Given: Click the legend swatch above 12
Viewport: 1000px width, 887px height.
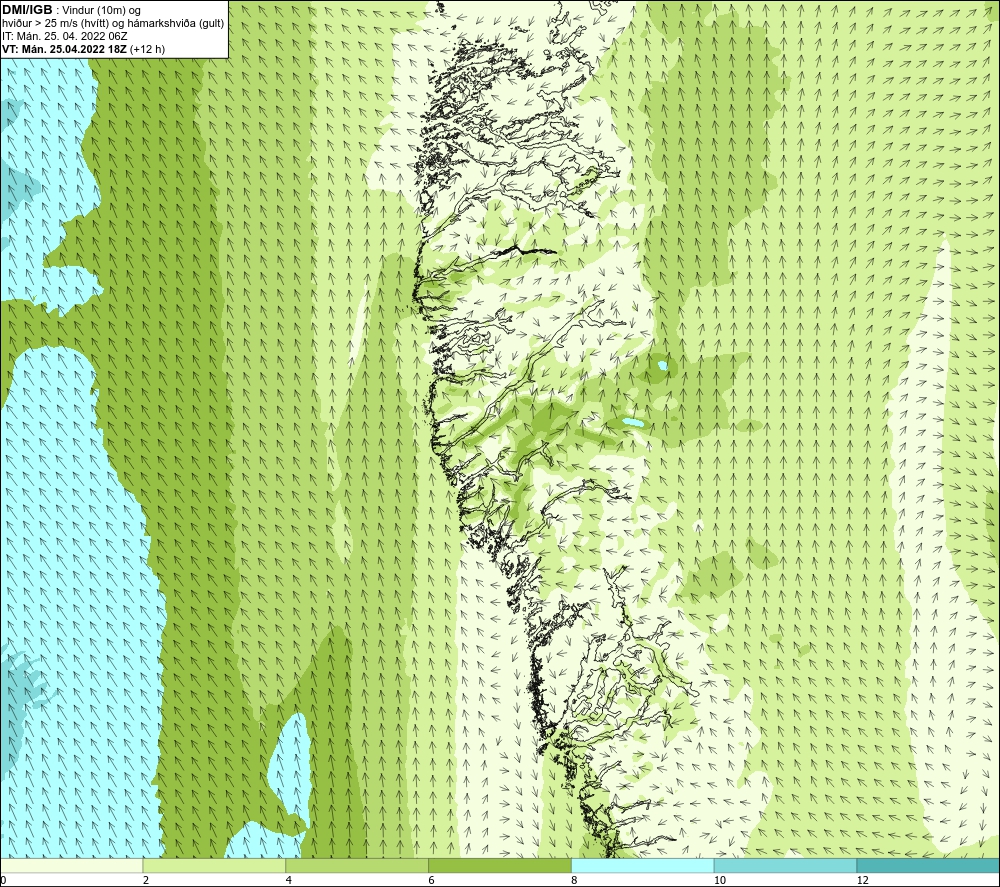Looking at the screenshot, I should (929, 865).
